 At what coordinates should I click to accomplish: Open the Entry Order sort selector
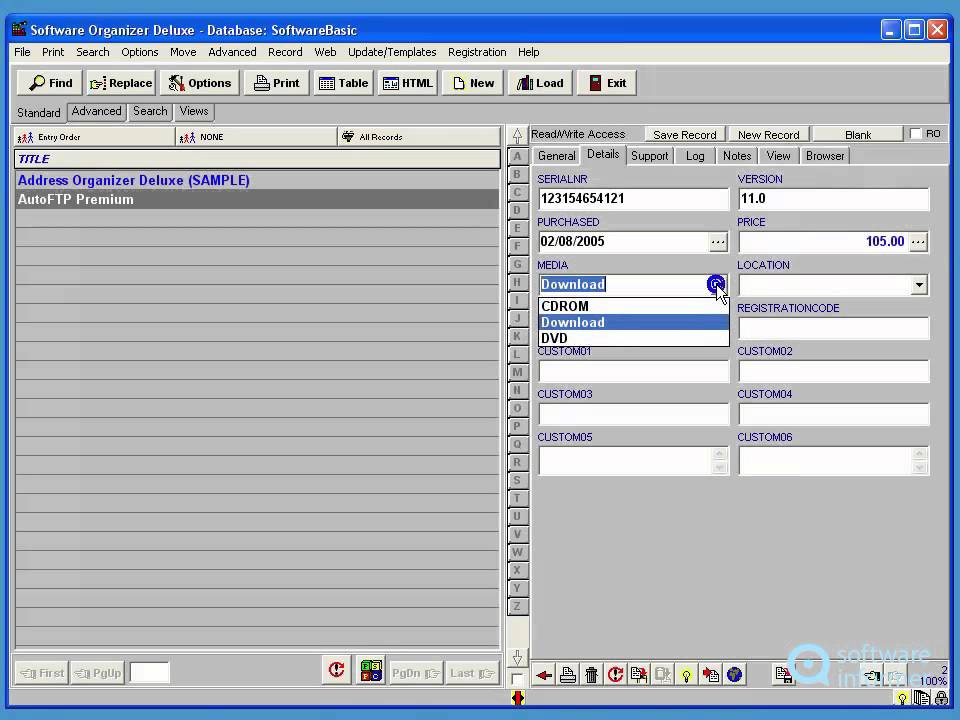94,137
